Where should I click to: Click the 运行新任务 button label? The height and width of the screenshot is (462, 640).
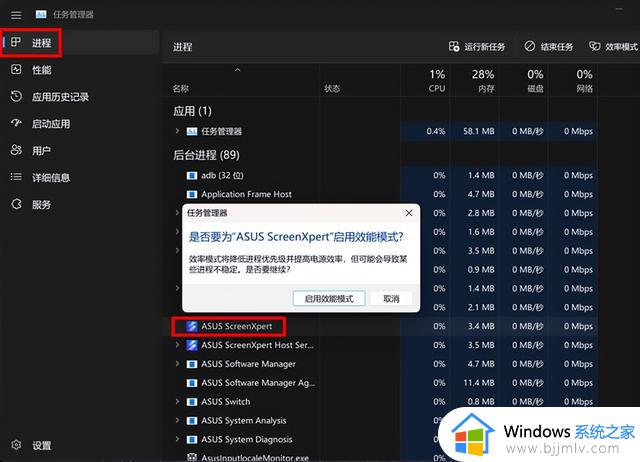(x=485, y=47)
